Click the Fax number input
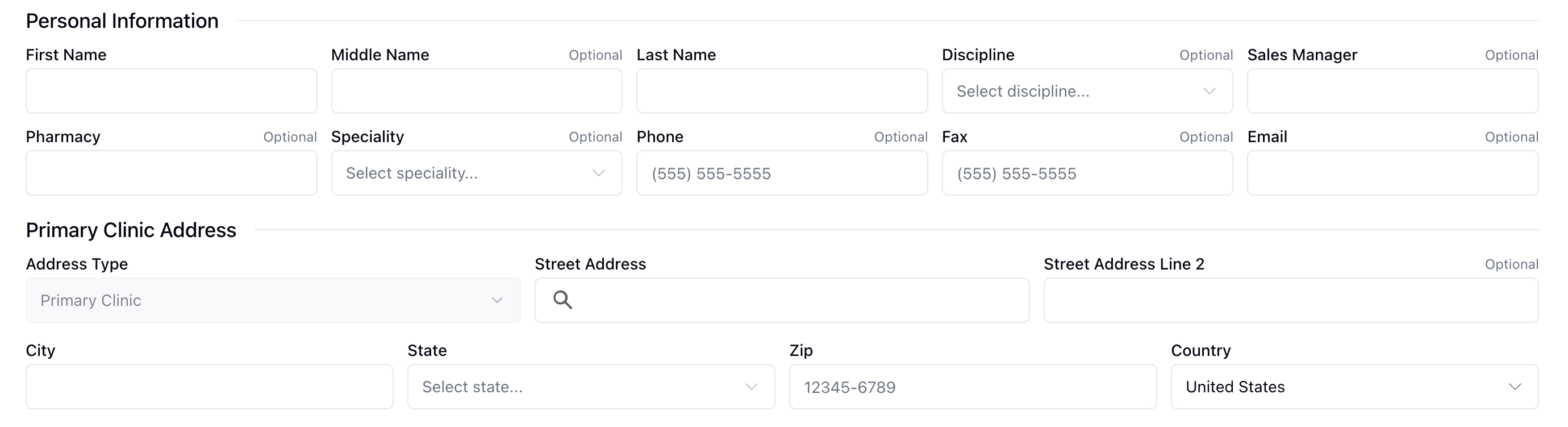This screenshot has height=427, width=1568. [1086, 173]
